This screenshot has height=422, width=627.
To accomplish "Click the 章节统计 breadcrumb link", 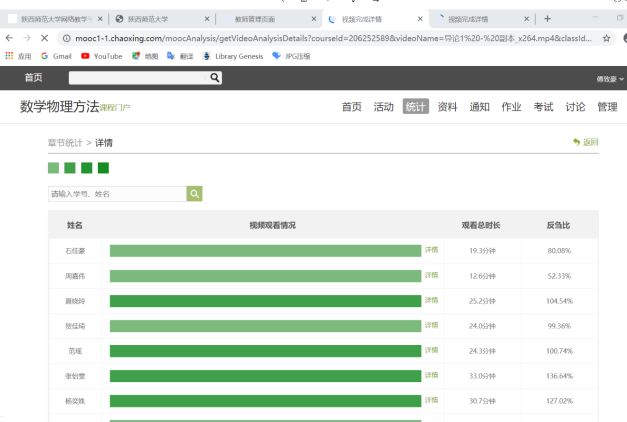I will point(65,143).
